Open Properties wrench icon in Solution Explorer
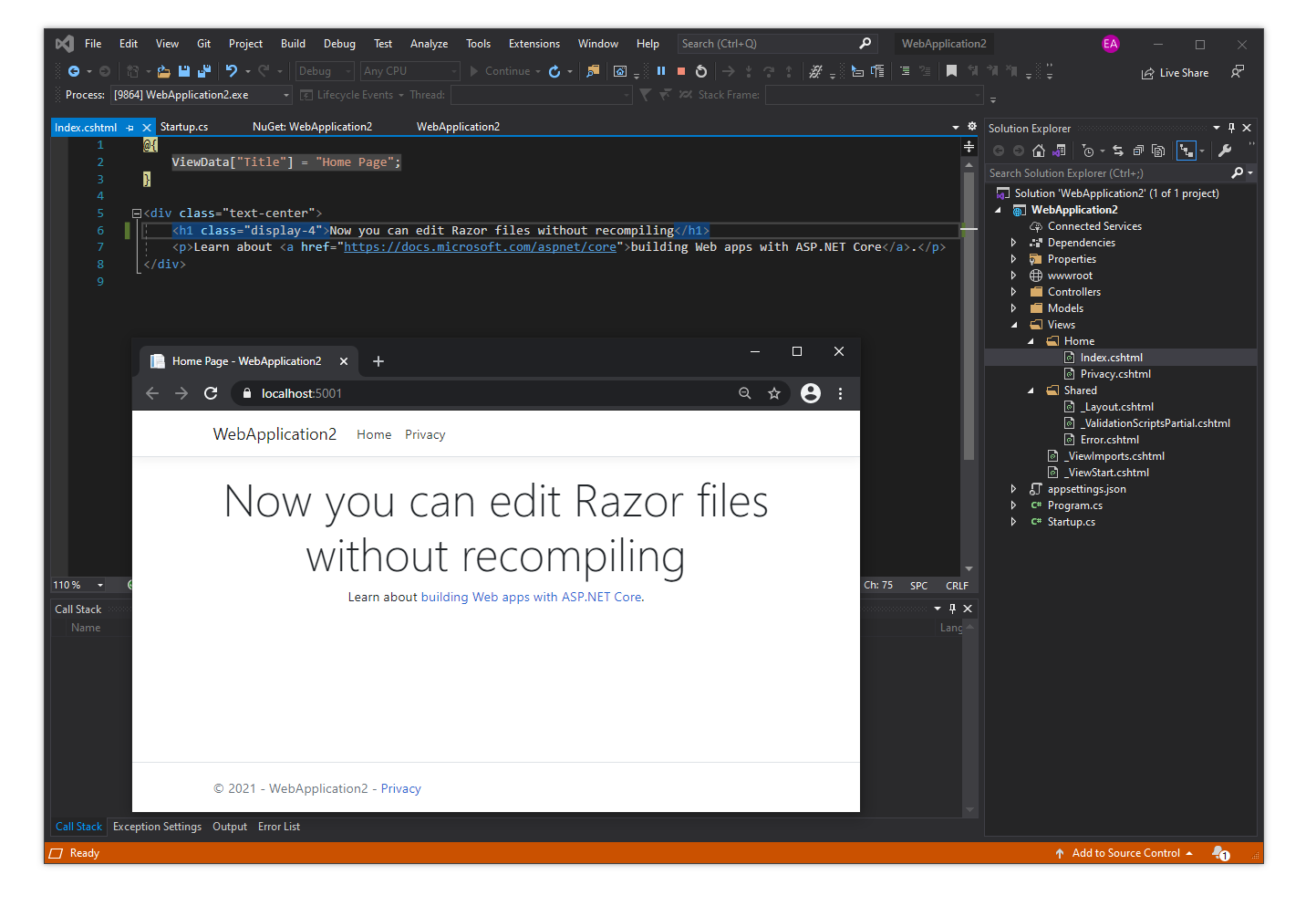The image size is (1316, 906). point(1225,151)
